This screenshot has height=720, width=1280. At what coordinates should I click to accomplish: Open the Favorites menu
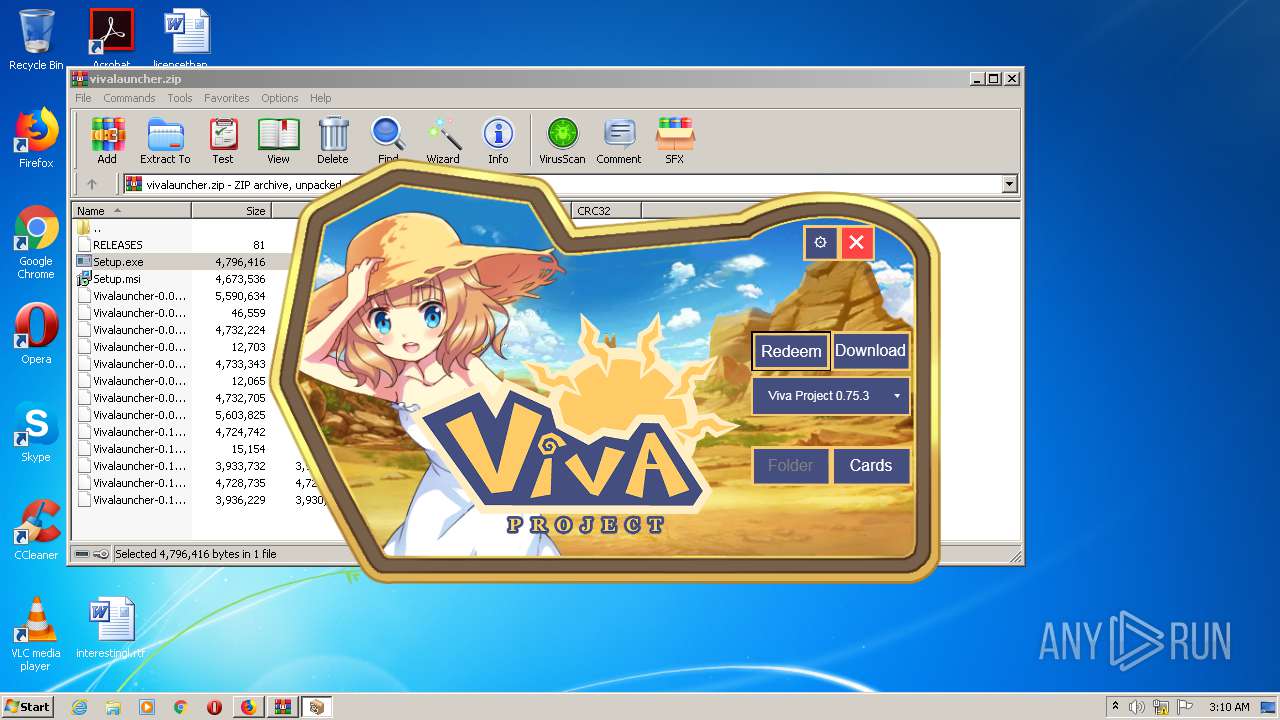tap(227, 98)
